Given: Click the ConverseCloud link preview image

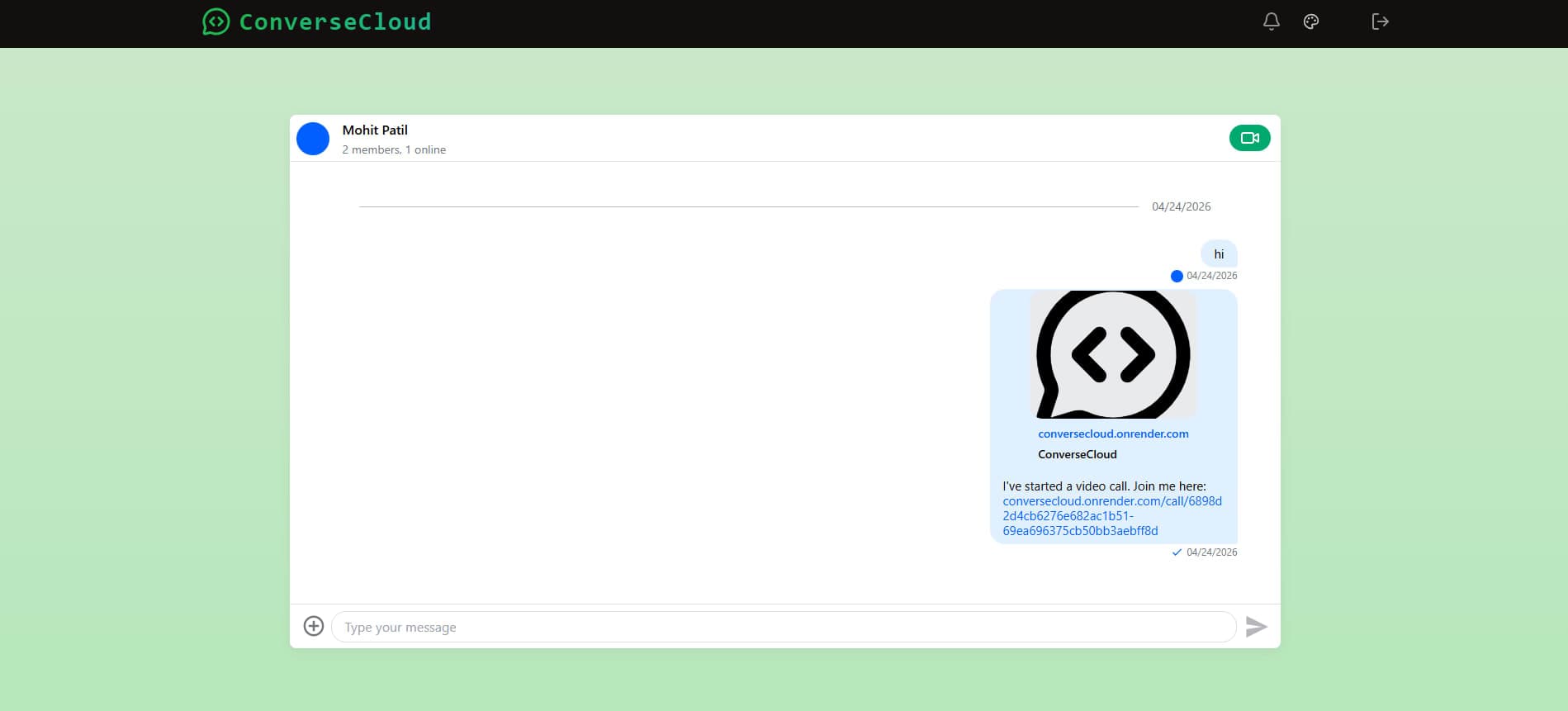Looking at the screenshot, I should 1113,354.
